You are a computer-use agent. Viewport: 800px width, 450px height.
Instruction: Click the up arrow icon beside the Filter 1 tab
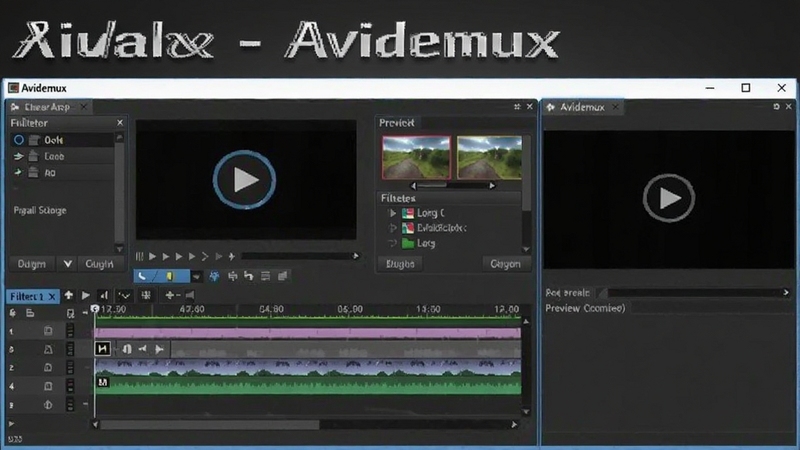click(x=68, y=295)
